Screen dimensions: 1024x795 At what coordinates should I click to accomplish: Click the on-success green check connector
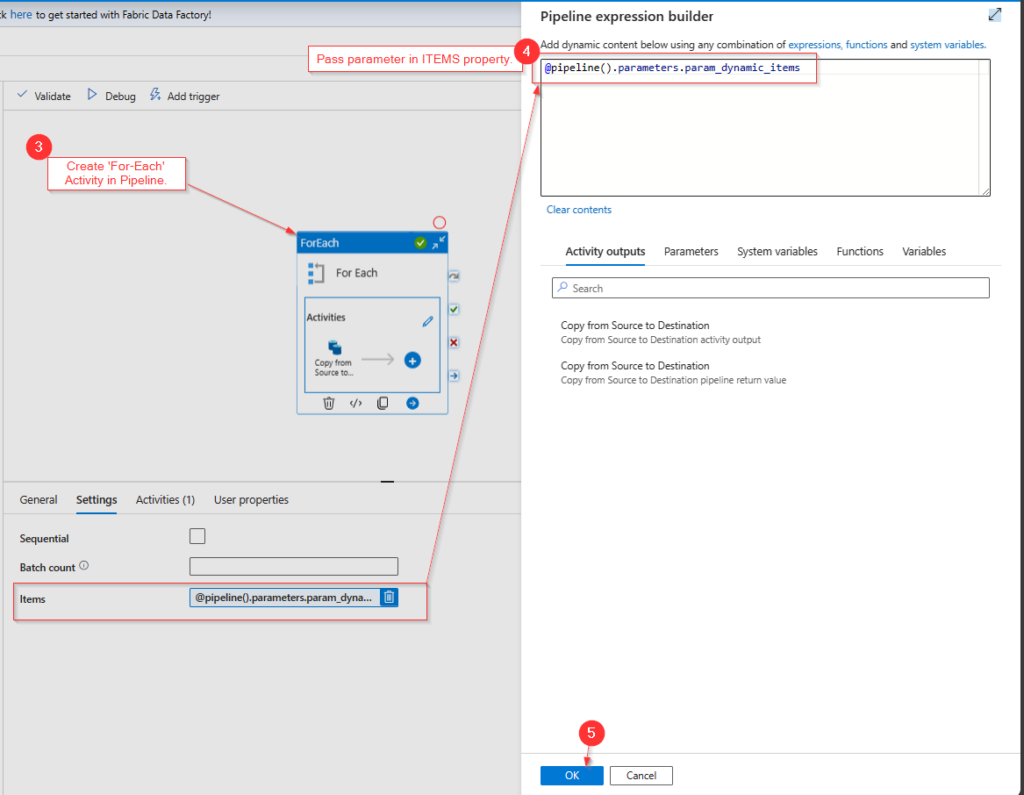pyautogui.click(x=454, y=309)
